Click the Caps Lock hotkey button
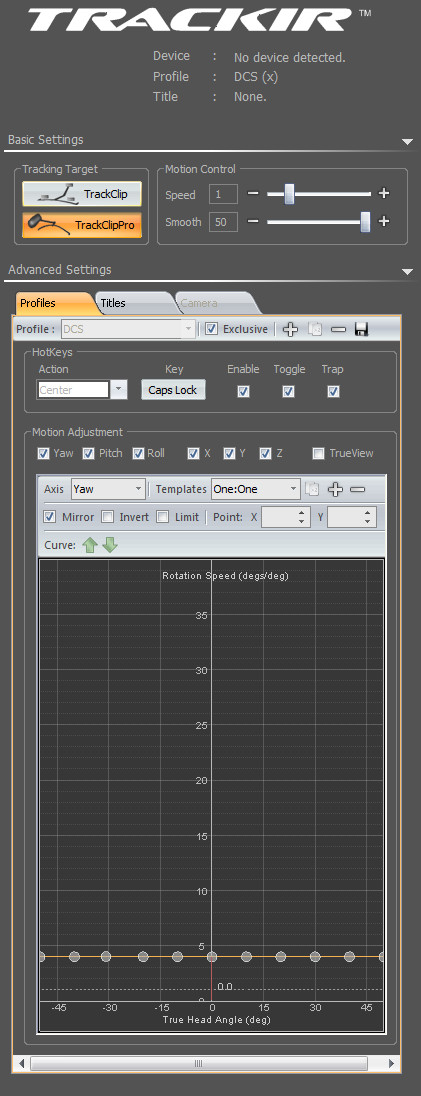The width and height of the screenshot is (421, 1096). pos(173,390)
